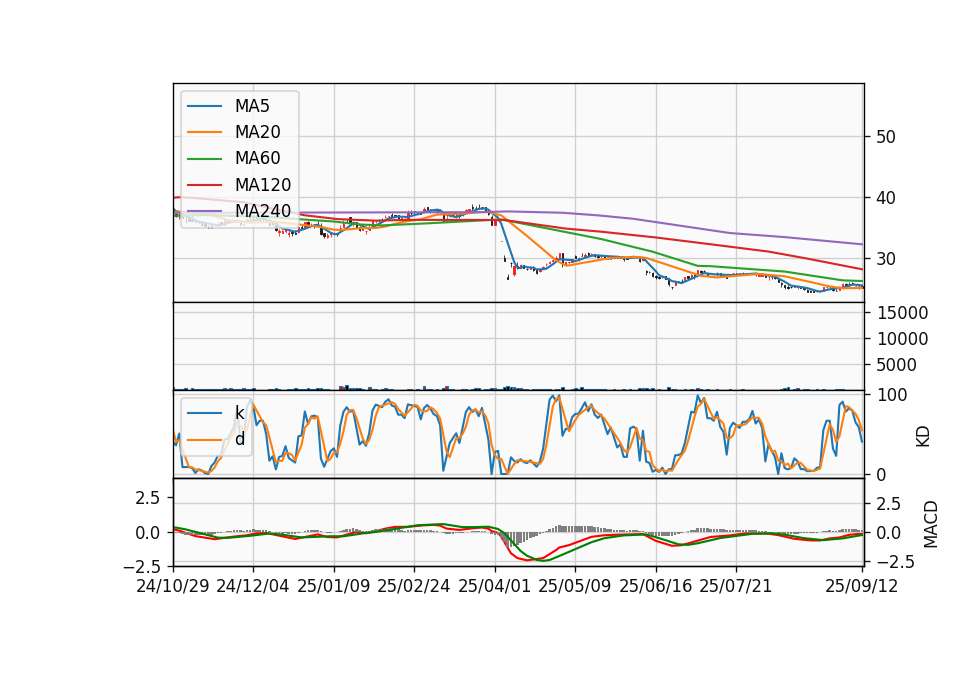The height and width of the screenshot is (690, 960).
Task: Click the MA20 legend label
Action: tap(257, 132)
